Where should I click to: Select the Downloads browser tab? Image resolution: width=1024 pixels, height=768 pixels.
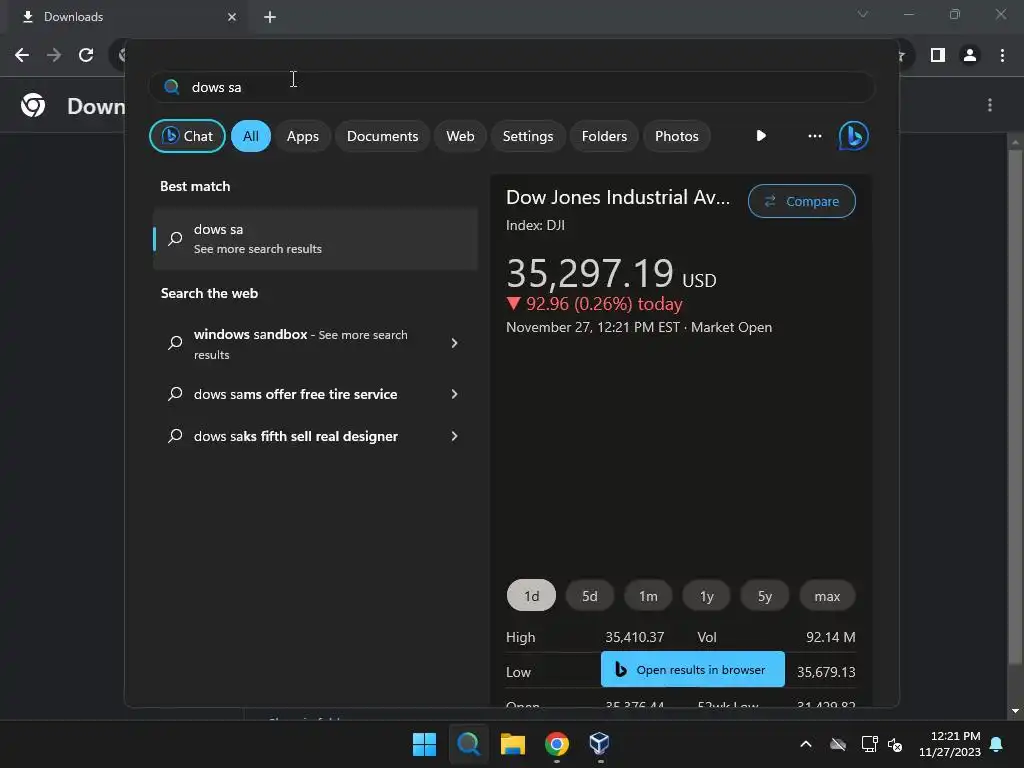128,17
